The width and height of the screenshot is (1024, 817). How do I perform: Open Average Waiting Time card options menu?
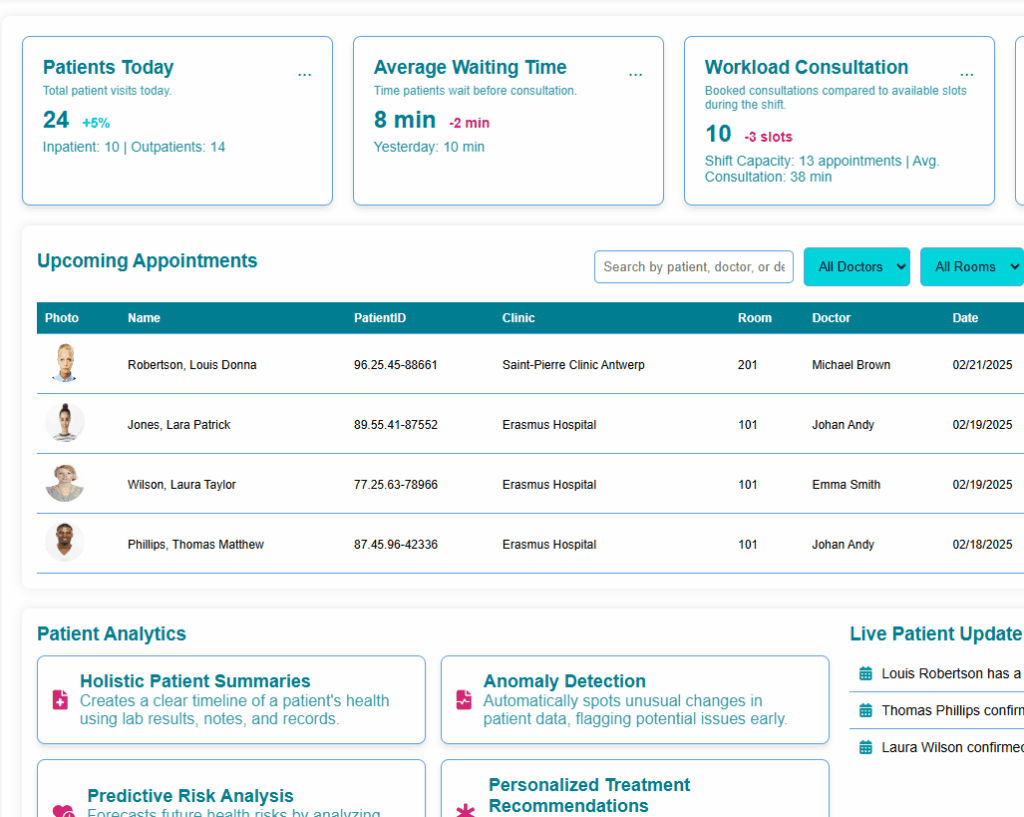click(x=635, y=74)
